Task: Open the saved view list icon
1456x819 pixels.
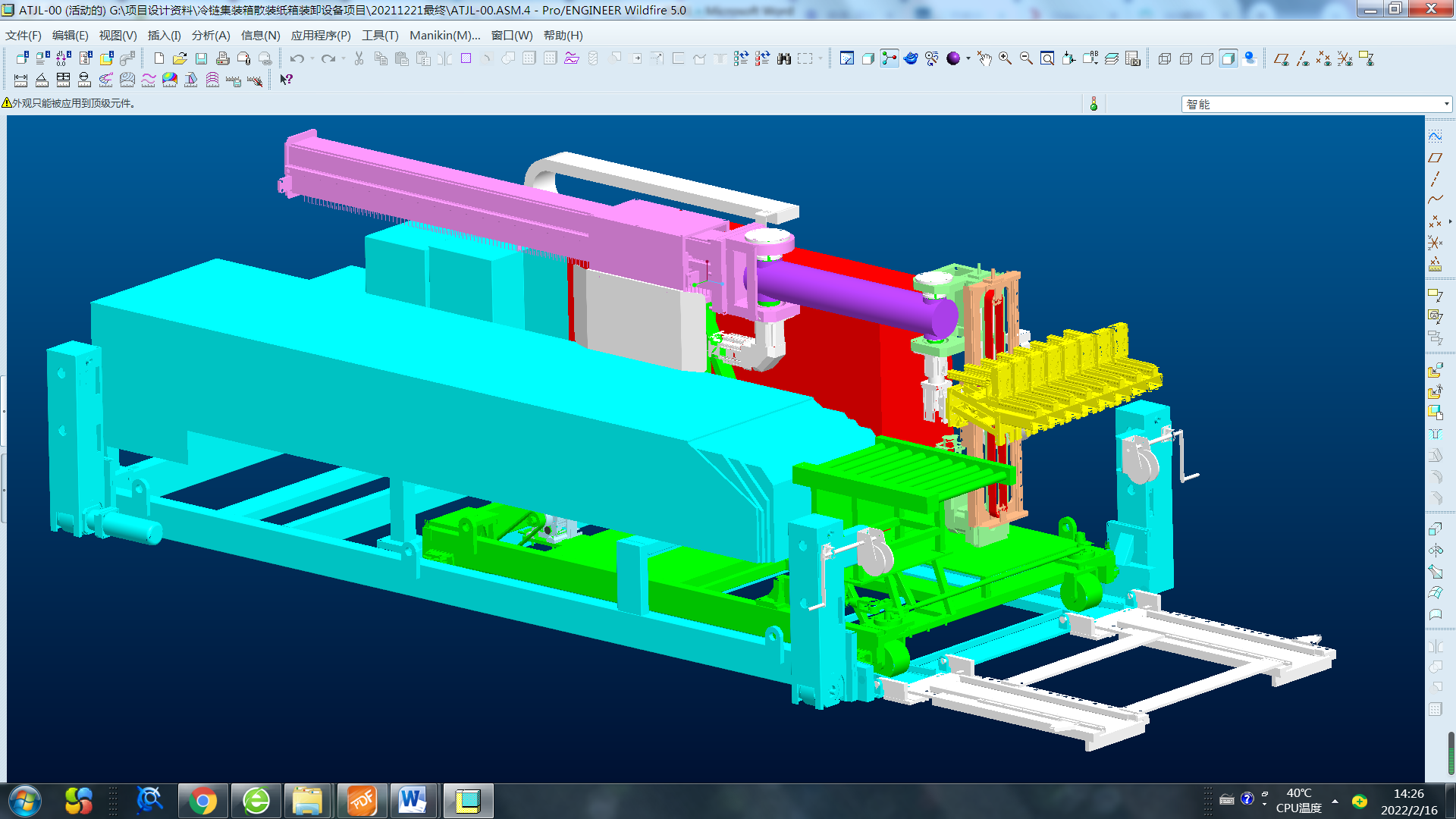Action: coord(1090,58)
